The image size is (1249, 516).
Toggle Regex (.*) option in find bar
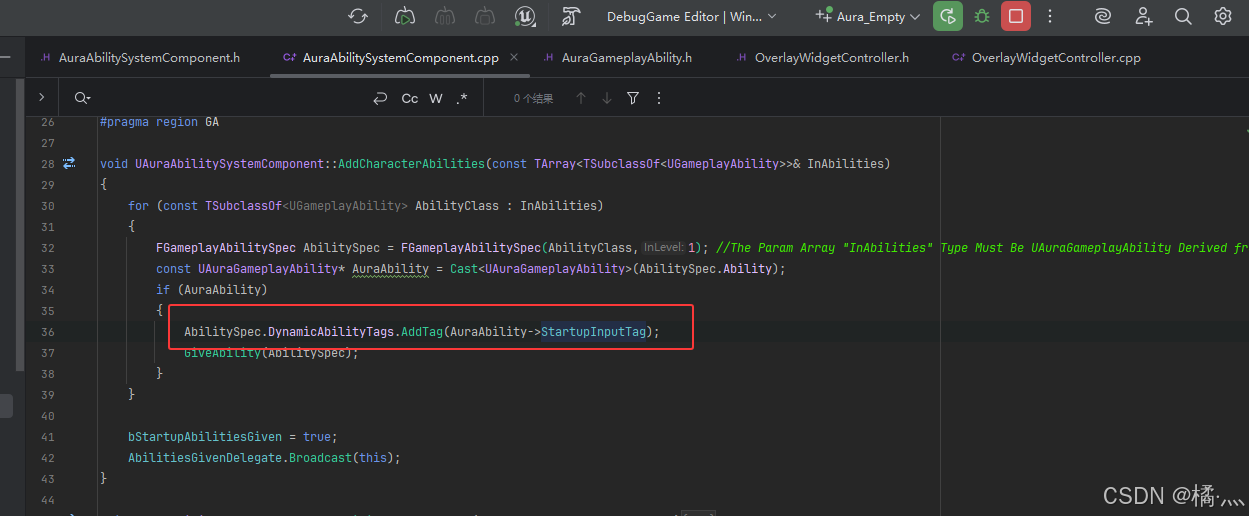461,98
